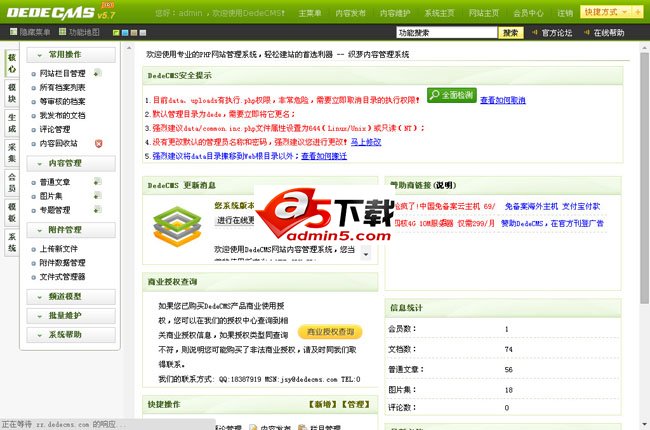Viewport: 650px width, 430px height.
Task: Click the magnifier 全面检测 button
Action: click(x=451, y=95)
